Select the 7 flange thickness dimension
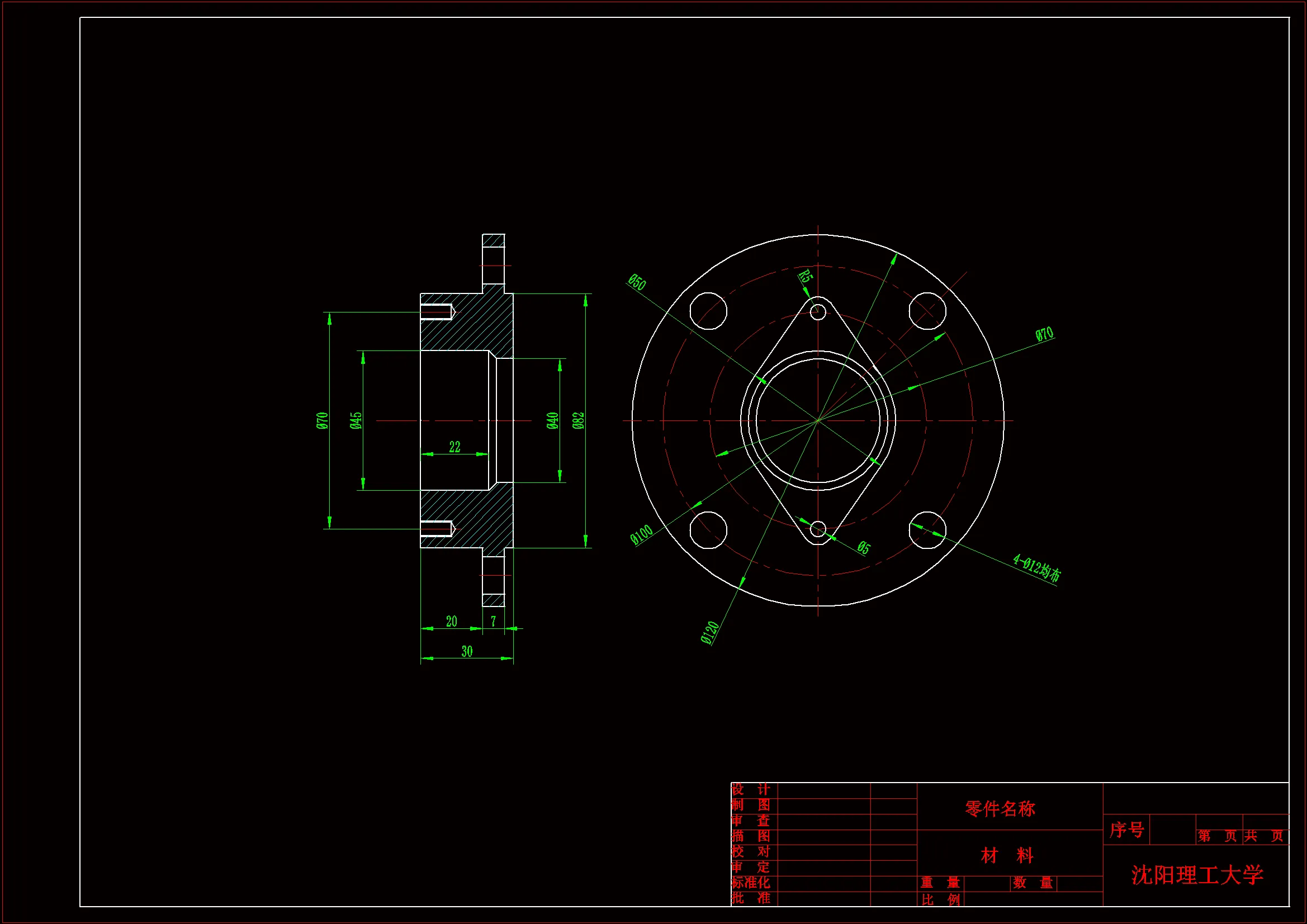1307x924 pixels. (x=493, y=621)
